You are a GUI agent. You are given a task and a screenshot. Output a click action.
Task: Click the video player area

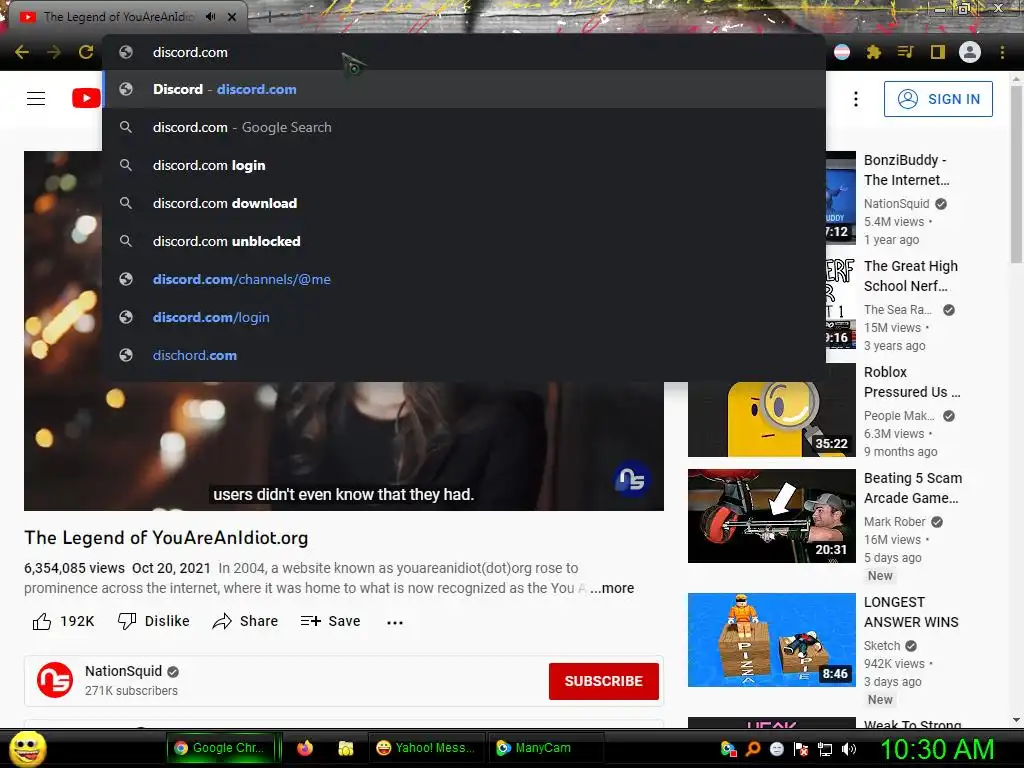click(344, 444)
